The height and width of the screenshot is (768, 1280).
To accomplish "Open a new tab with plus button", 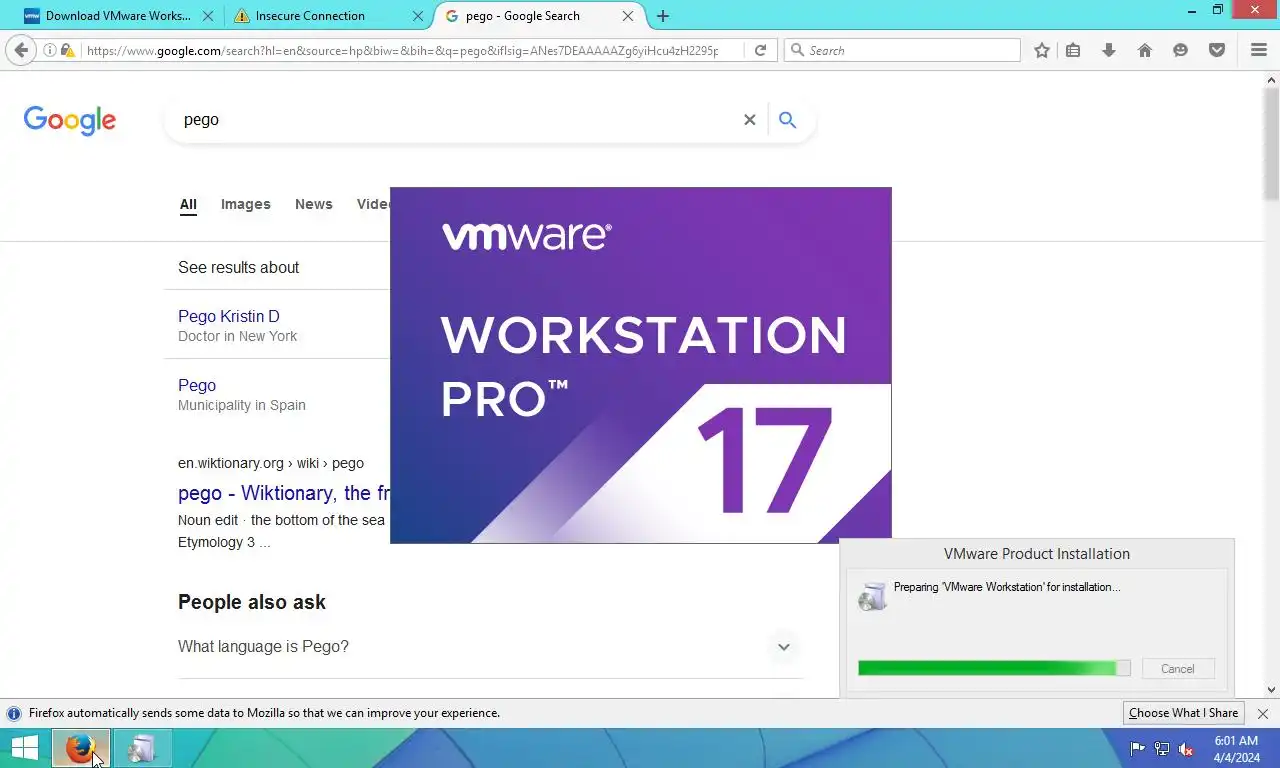I will (662, 16).
